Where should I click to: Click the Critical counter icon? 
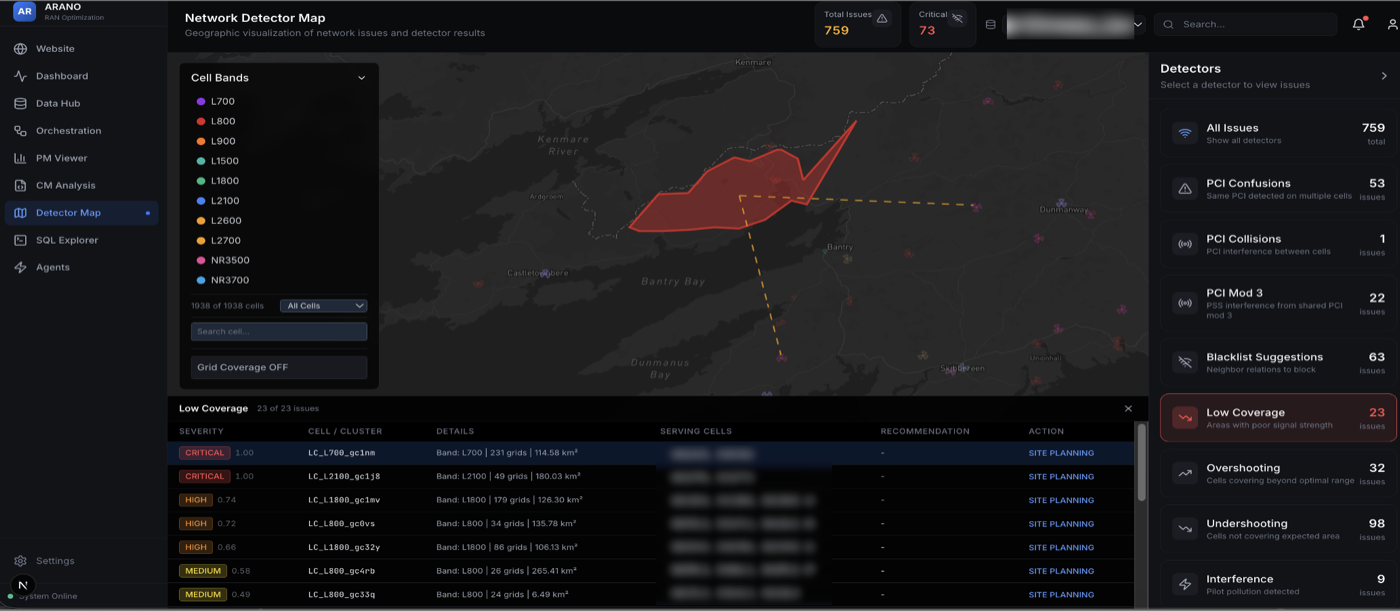957,18
